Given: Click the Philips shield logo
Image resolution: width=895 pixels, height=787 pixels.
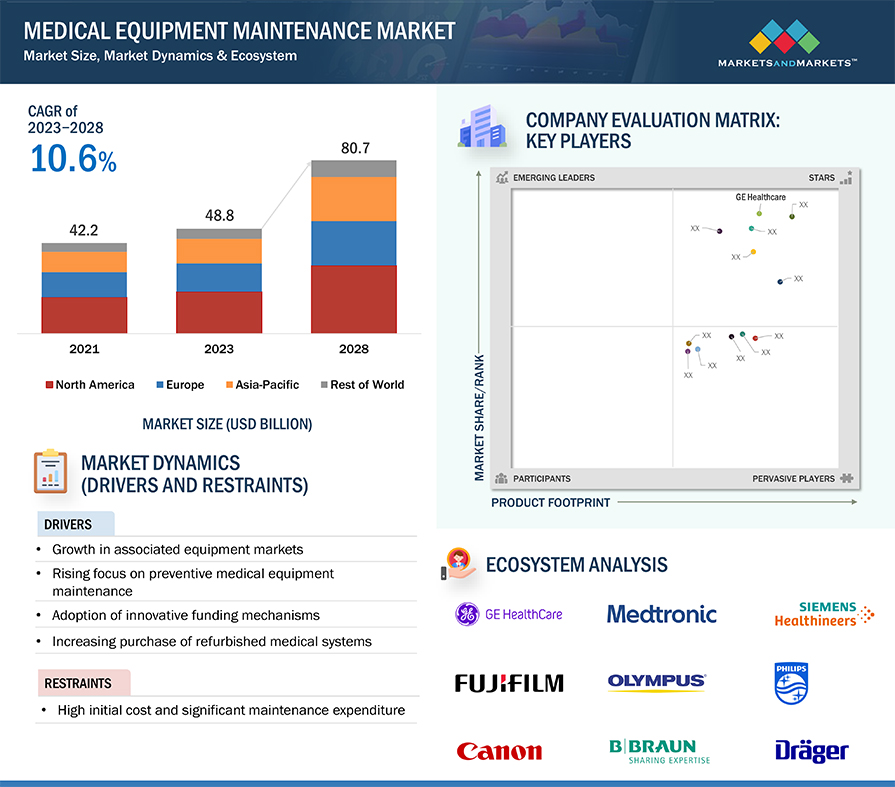Looking at the screenshot, I should pos(790,683).
